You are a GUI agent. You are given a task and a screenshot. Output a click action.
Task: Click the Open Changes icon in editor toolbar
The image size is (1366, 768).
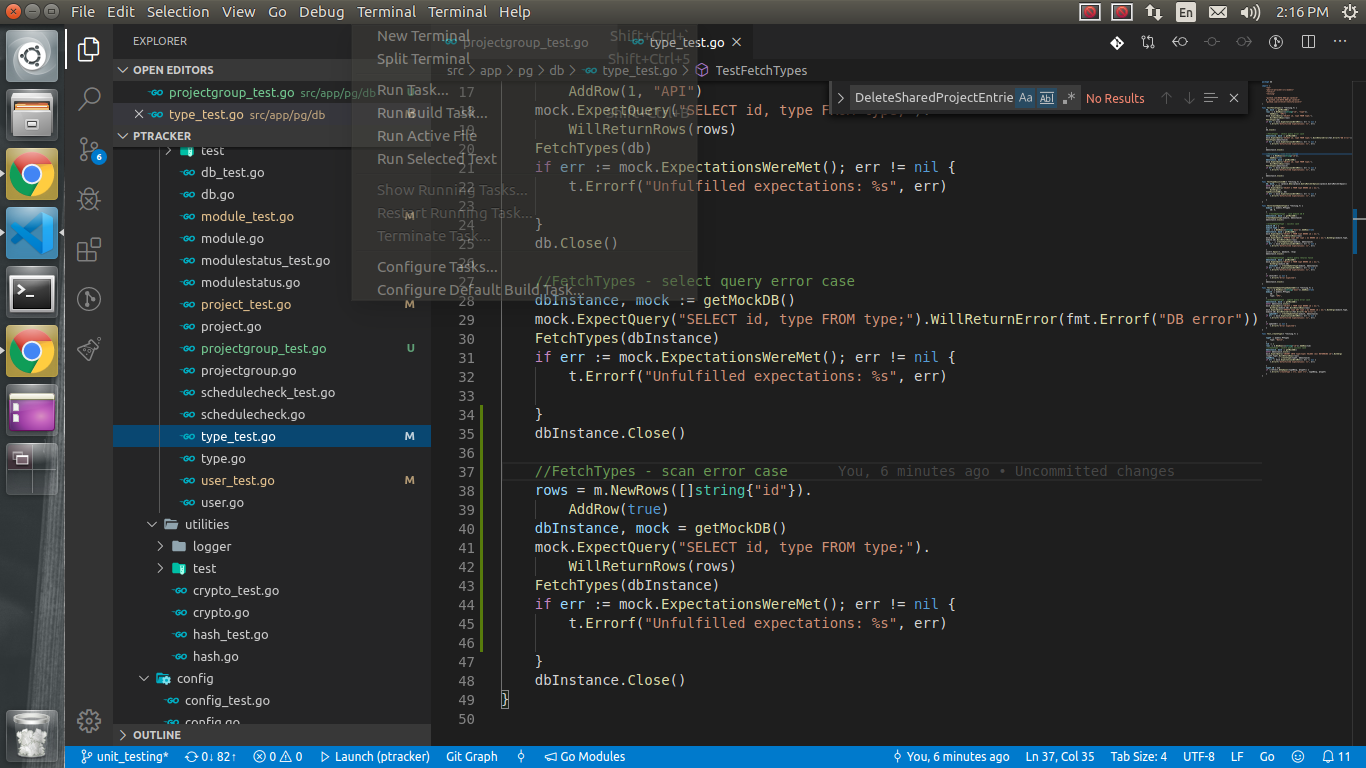1148,42
